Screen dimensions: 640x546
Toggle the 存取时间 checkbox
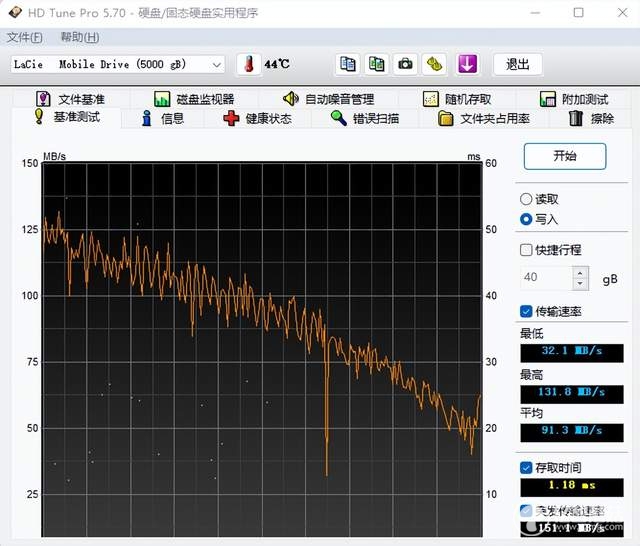tap(526, 468)
